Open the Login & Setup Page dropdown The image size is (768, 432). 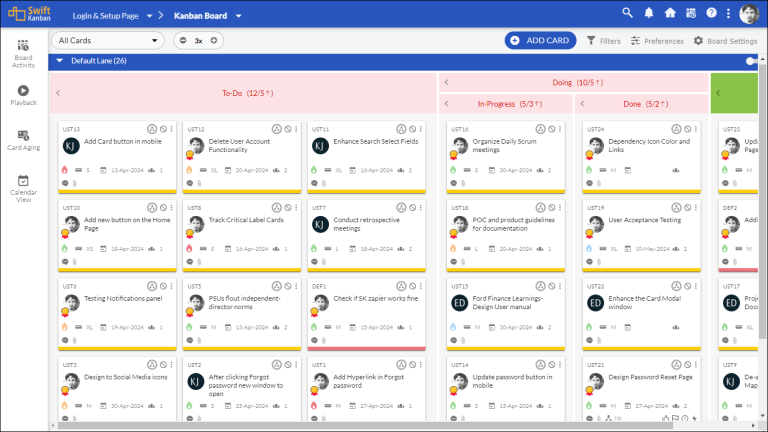[x=149, y=16]
